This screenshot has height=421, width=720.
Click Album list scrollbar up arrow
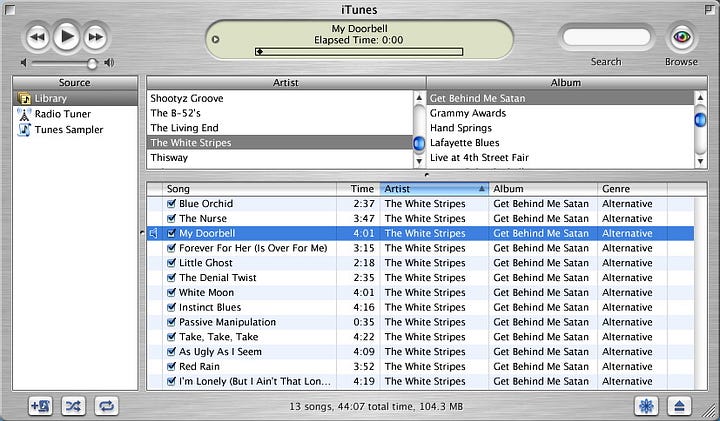(x=700, y=97)
